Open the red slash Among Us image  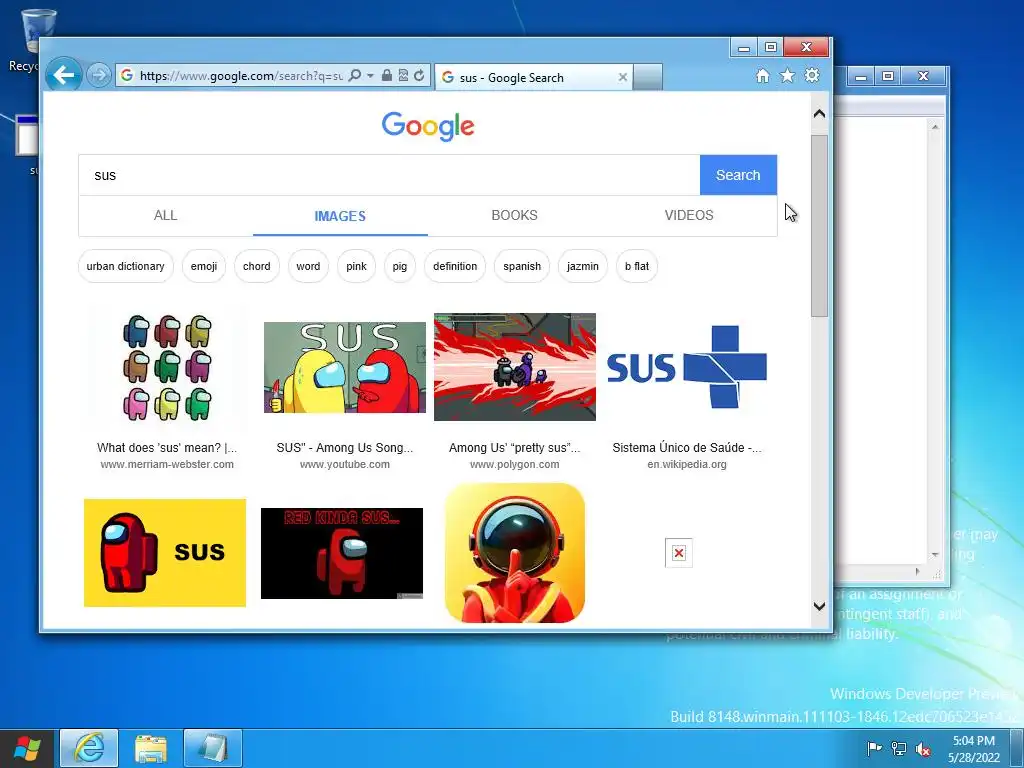click(515, 367)
